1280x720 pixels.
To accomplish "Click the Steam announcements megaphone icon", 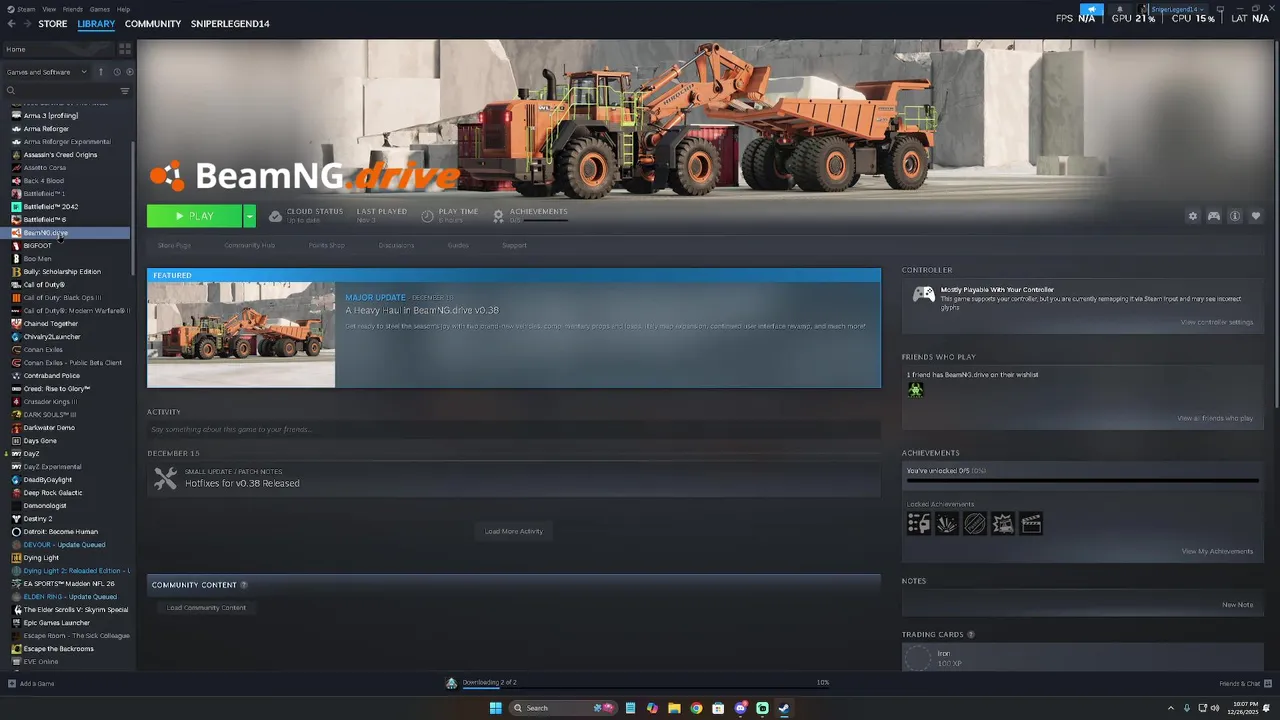I will click(1091, 9).
